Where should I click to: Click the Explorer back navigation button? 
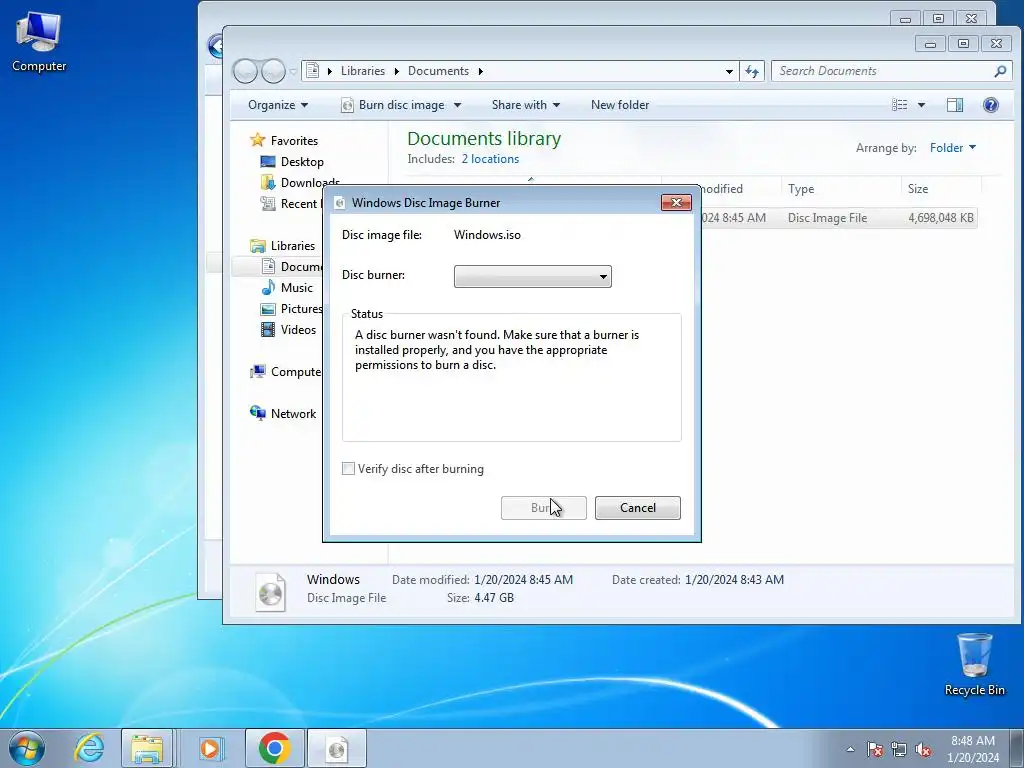tap(245, 71)
